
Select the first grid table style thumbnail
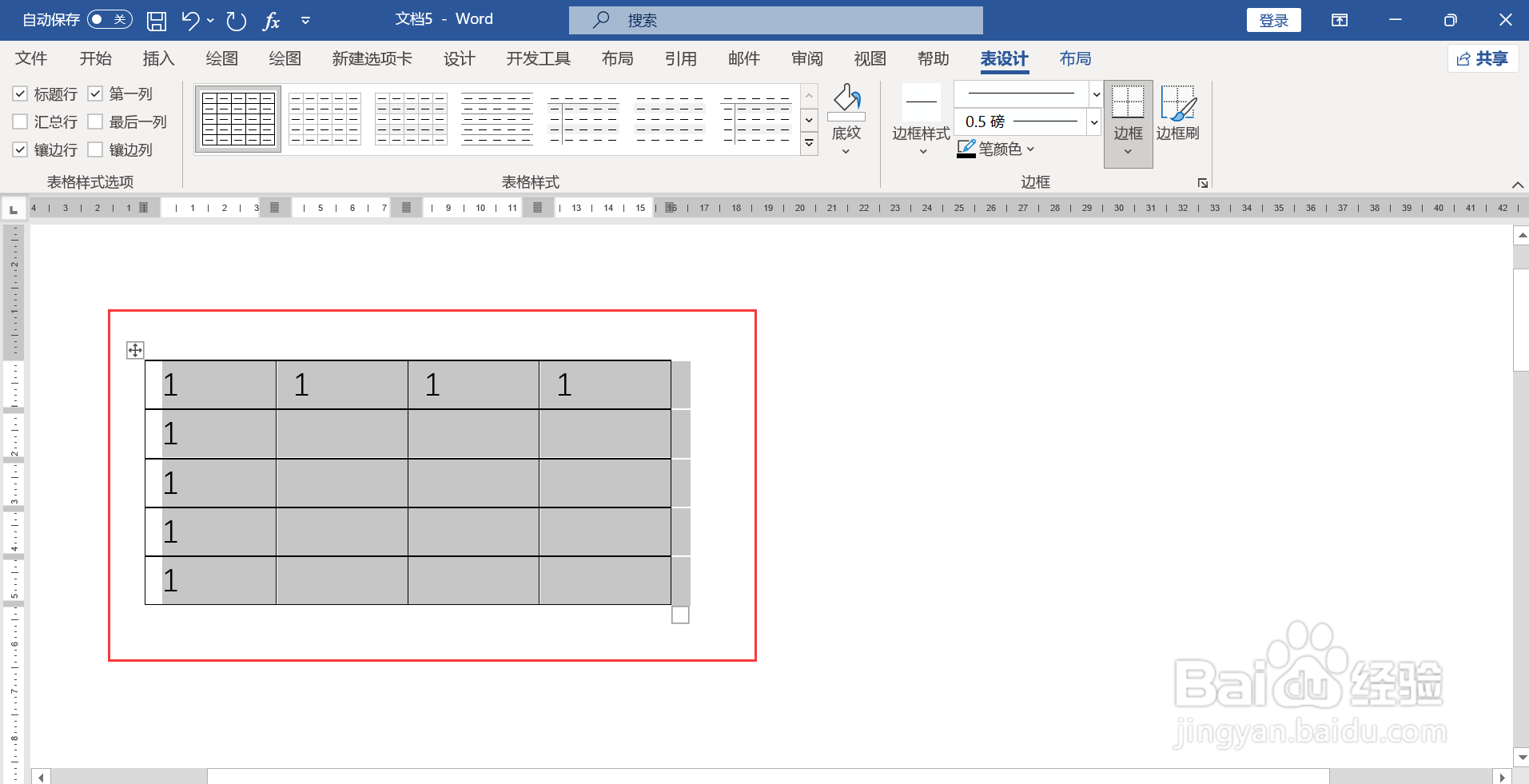[238, 119]
